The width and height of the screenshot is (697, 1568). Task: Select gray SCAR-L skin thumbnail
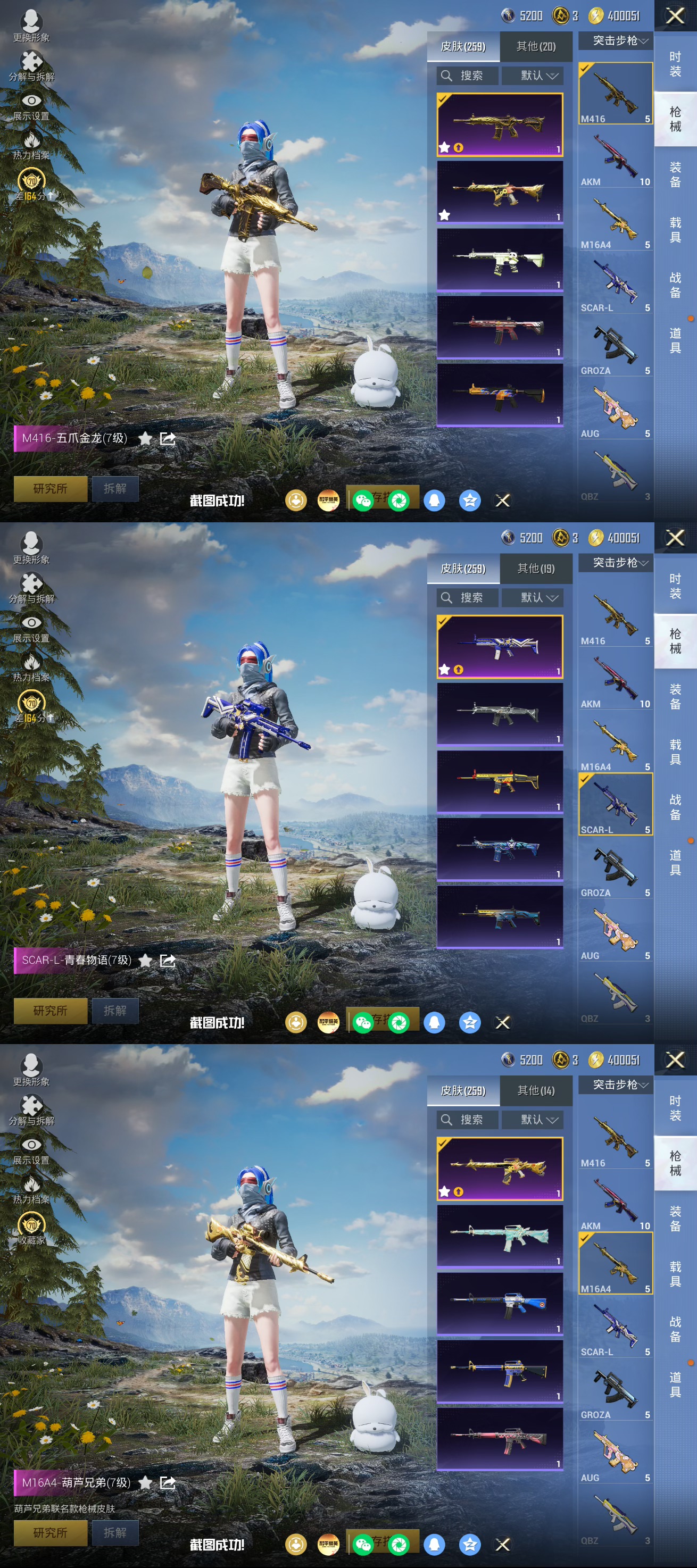pos(500,715)
